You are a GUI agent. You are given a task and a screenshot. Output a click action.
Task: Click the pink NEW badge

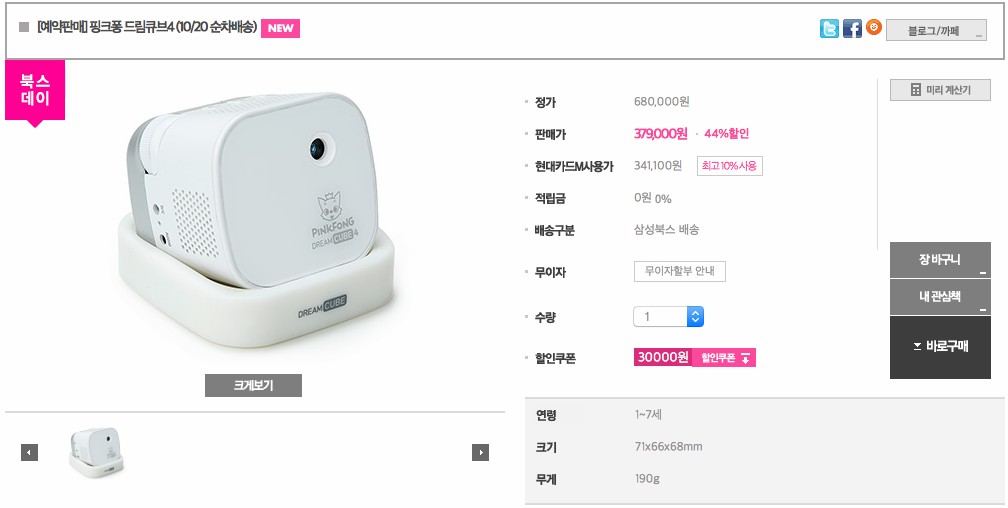pos(280,28)
